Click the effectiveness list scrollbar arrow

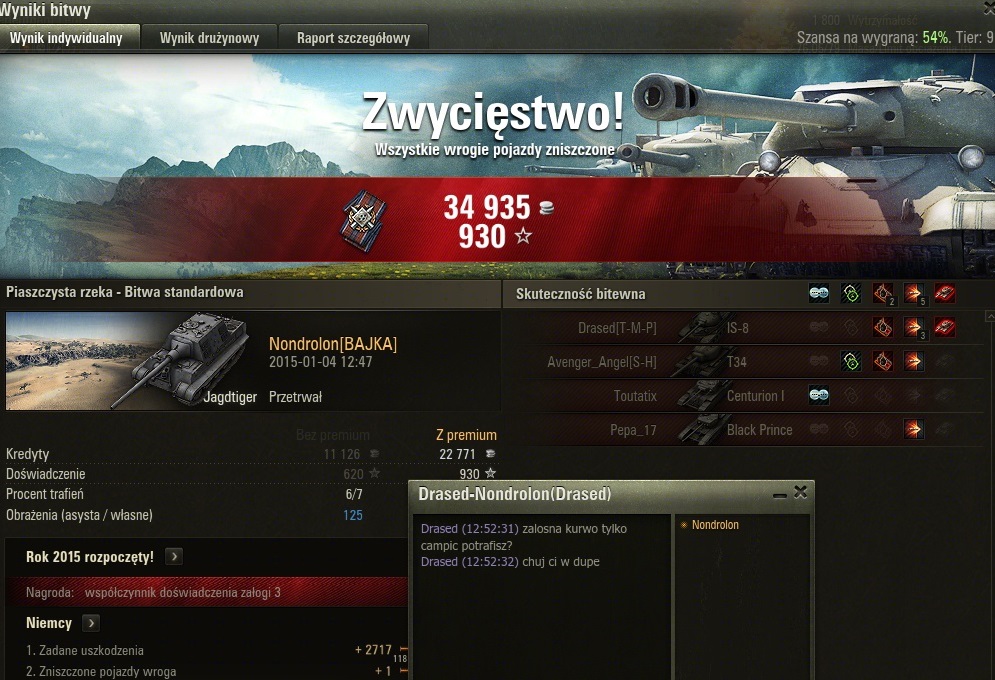coord(989,315)
